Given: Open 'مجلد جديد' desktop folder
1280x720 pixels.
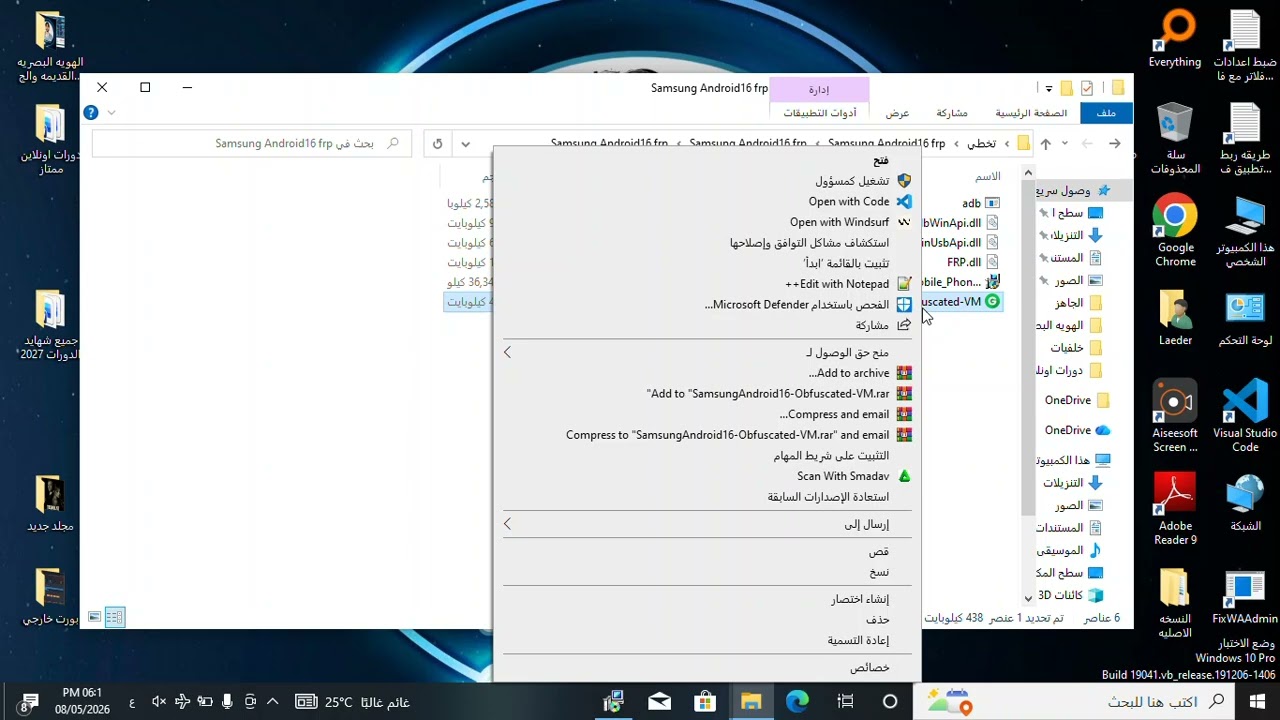Looking at the screenshot, I should pos(50,504).
